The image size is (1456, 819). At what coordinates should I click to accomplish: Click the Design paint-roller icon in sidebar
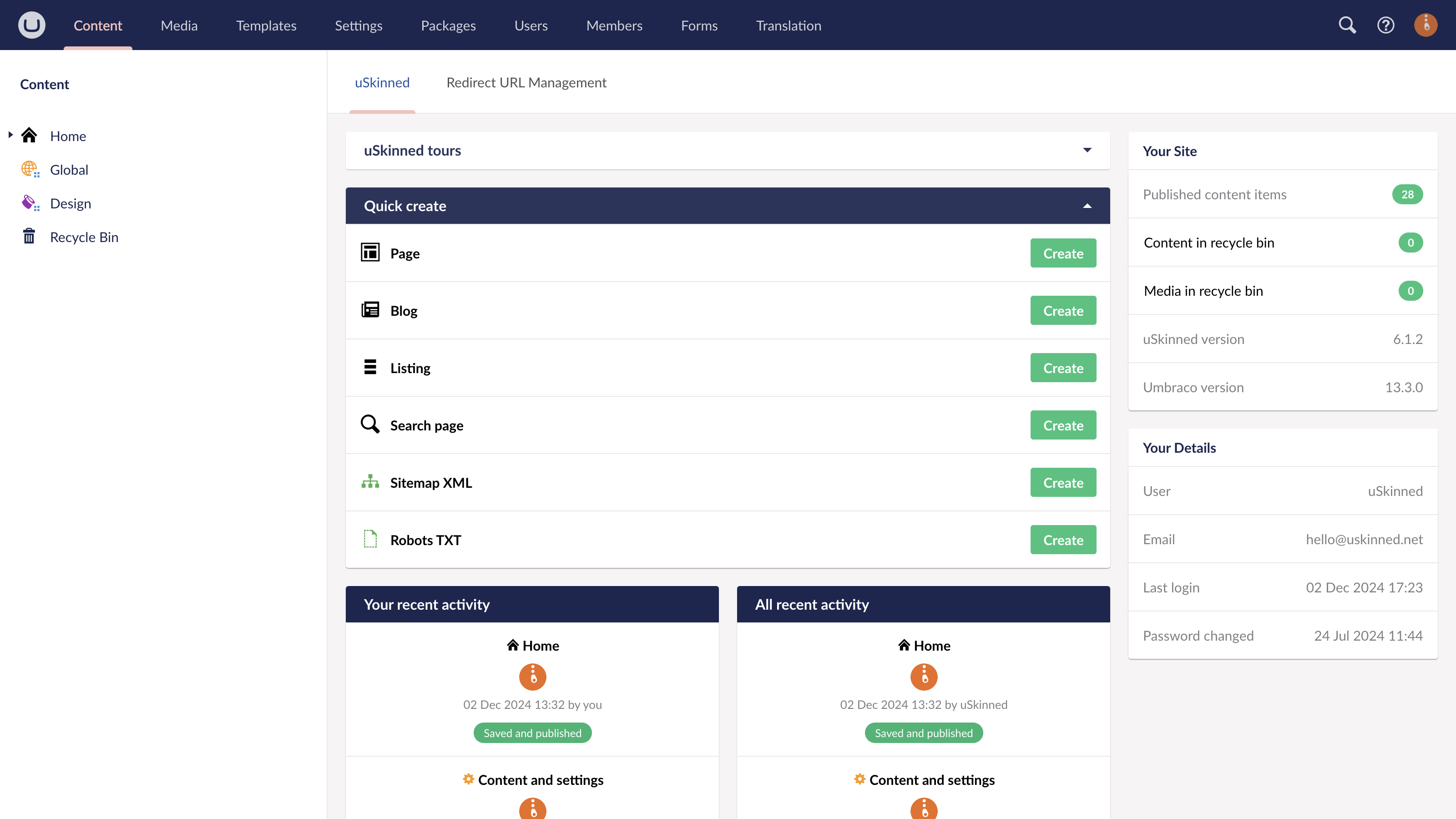coord(30,202)
